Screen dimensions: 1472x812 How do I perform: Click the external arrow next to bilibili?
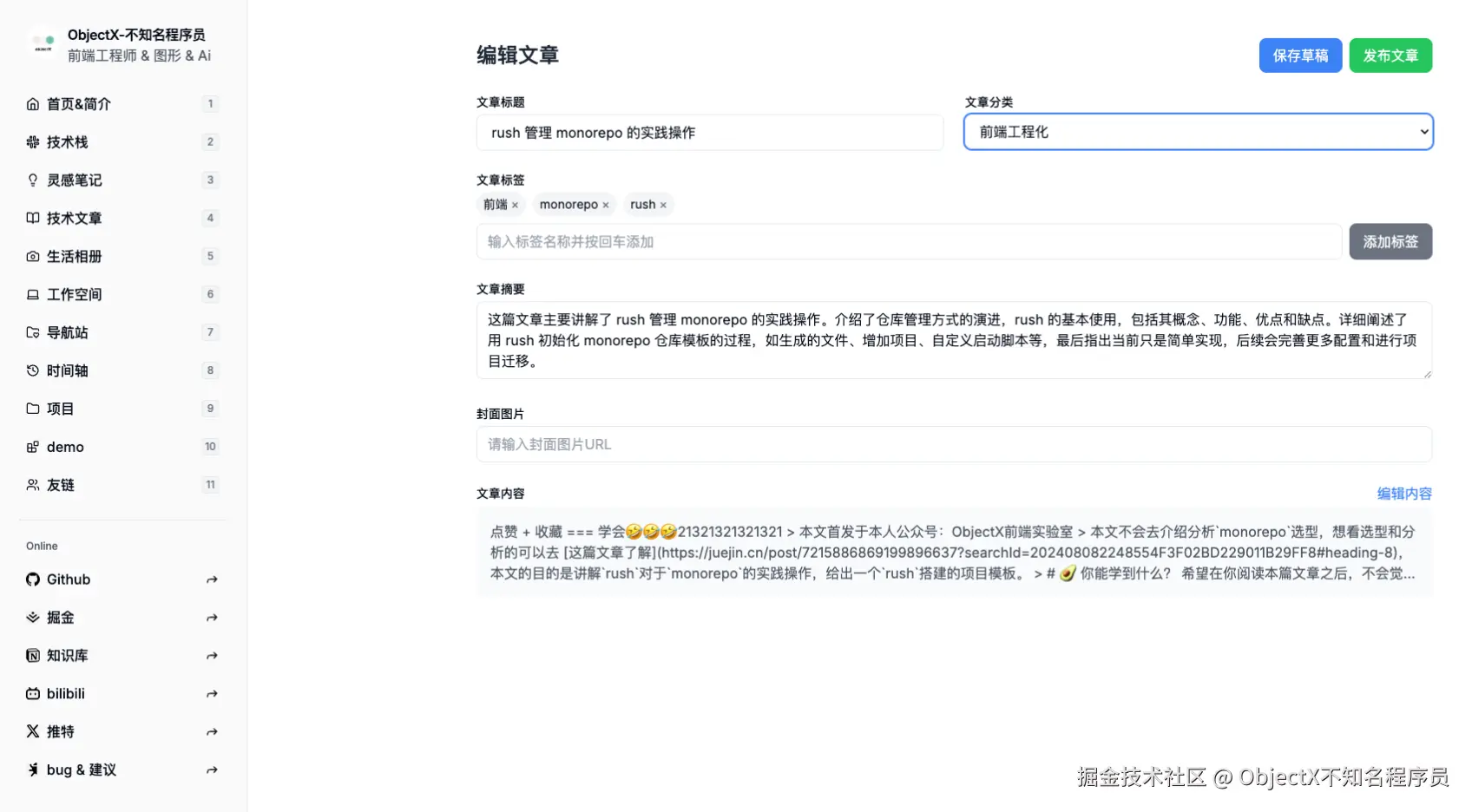pos(212,694)
